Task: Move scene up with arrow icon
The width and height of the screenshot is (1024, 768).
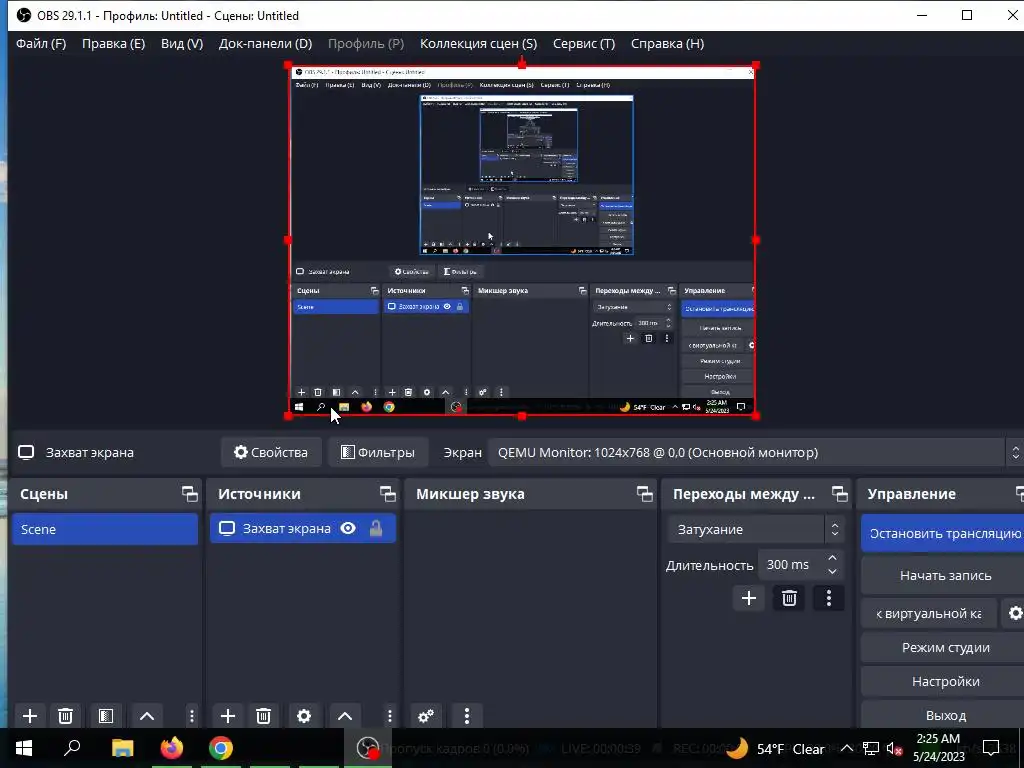Action: tap(147, 716)
